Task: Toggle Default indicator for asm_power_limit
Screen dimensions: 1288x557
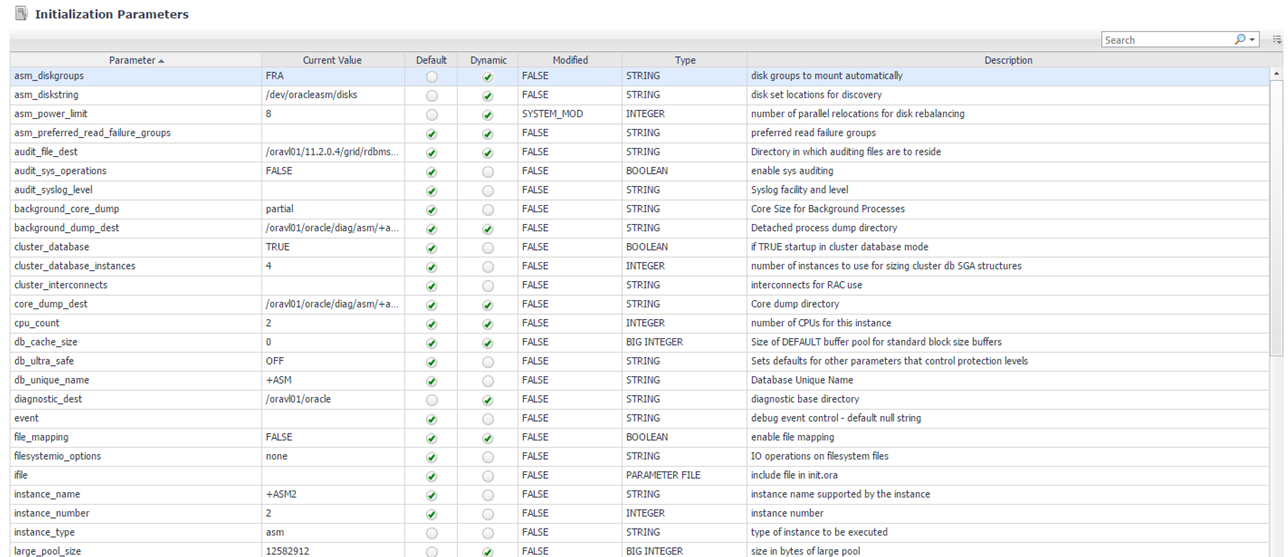Action: point(431,114)
